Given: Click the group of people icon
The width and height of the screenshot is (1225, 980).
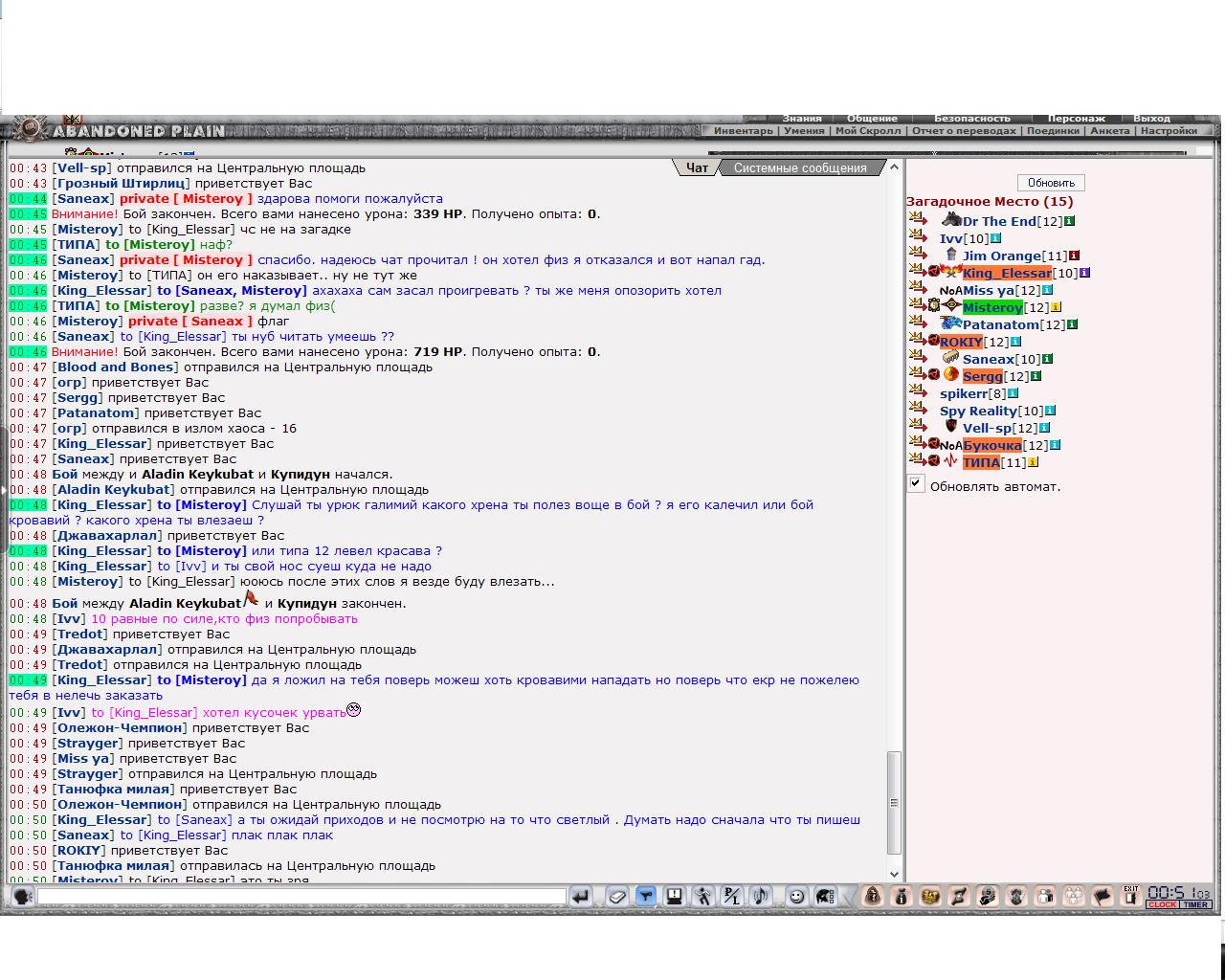Looking at the screenshot, I should (1073, 896).
